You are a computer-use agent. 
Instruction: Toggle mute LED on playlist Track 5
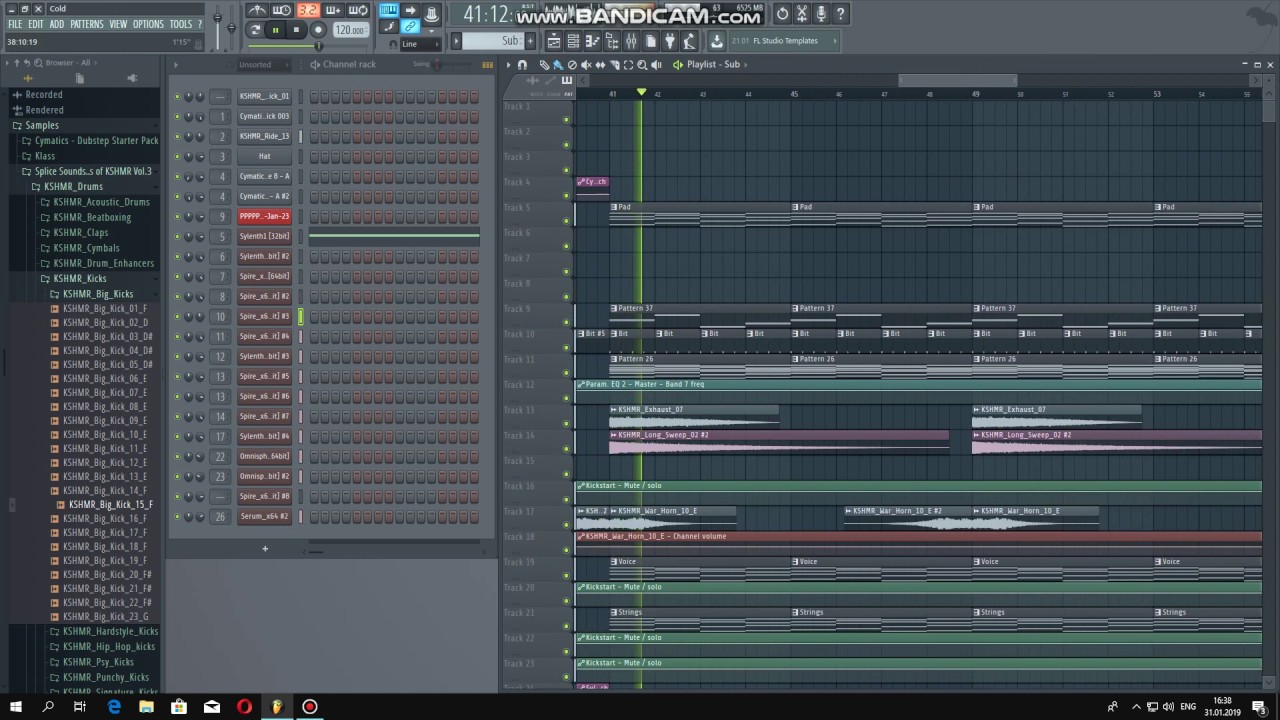pyautogui.click(x=566, y=221)
